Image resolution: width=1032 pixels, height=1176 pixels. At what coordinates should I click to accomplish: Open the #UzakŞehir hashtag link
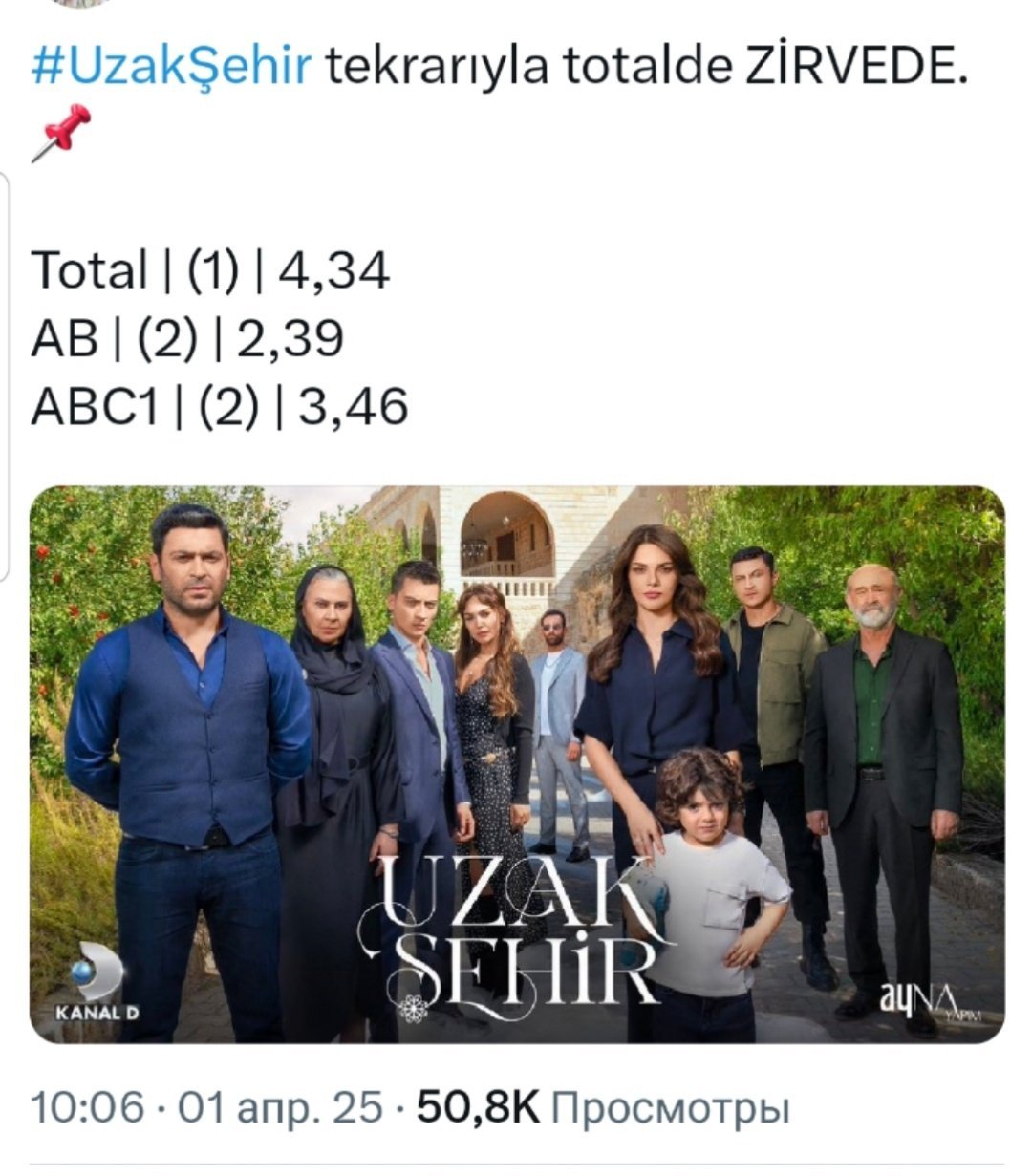172,68
